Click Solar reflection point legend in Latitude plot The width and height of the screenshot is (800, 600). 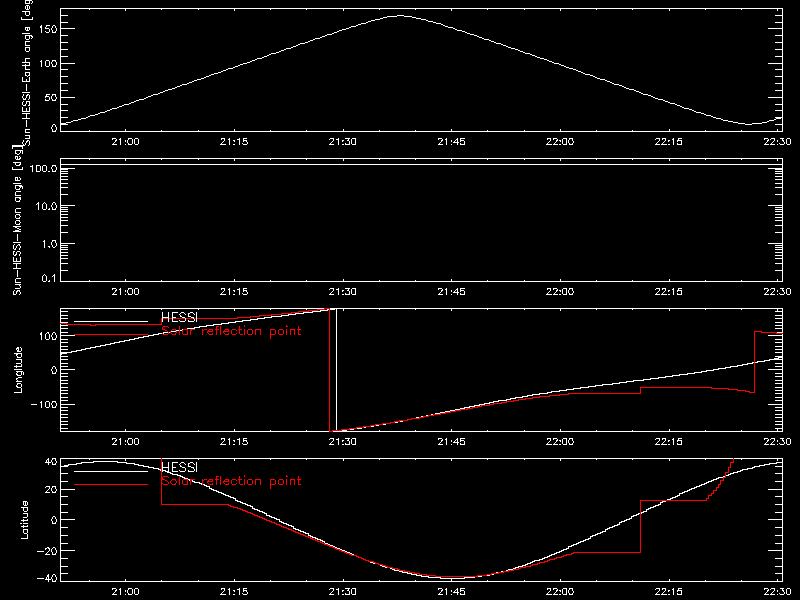click(x=231, y=481)
